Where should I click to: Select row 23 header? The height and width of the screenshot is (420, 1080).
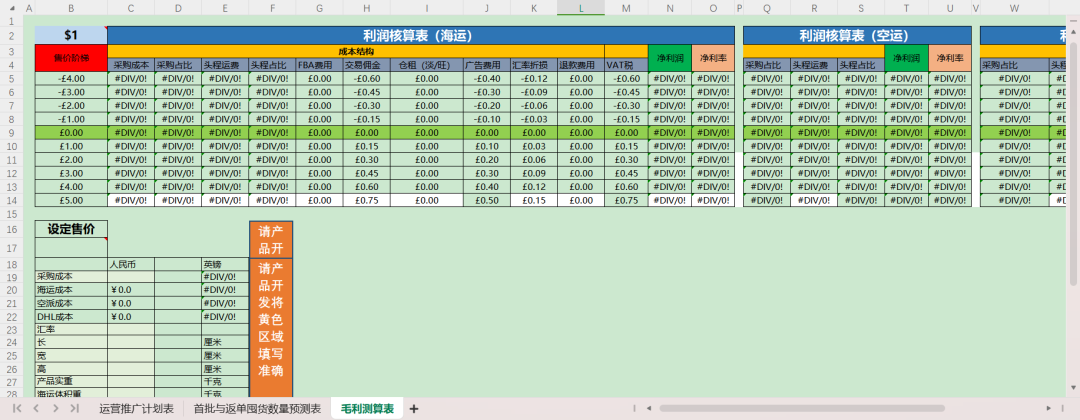pyautogui.click(x=12, y=329)
